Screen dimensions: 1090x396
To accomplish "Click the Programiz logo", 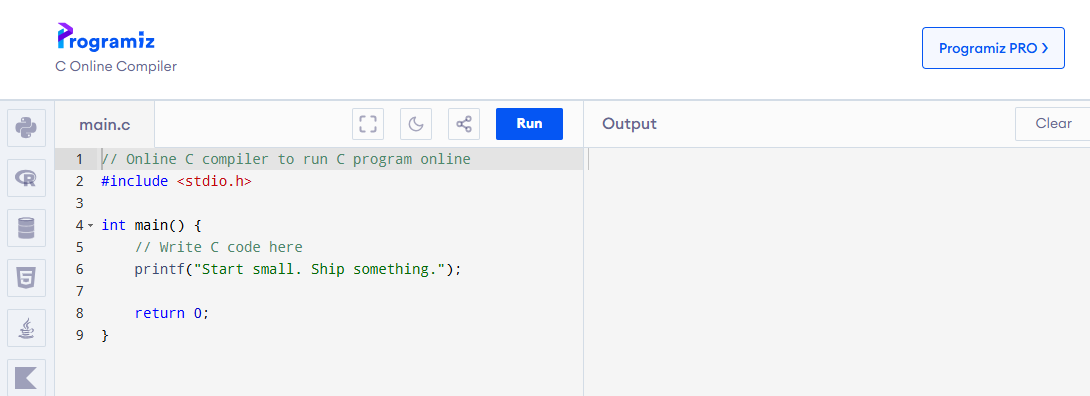I will (x=106, y=37).
